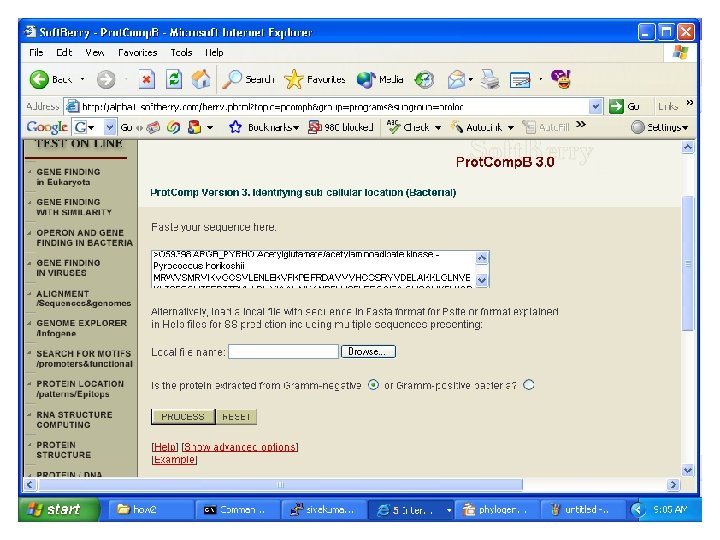720x540 pixels.
Task: Click the Windows start button
Action: point(59,510)
